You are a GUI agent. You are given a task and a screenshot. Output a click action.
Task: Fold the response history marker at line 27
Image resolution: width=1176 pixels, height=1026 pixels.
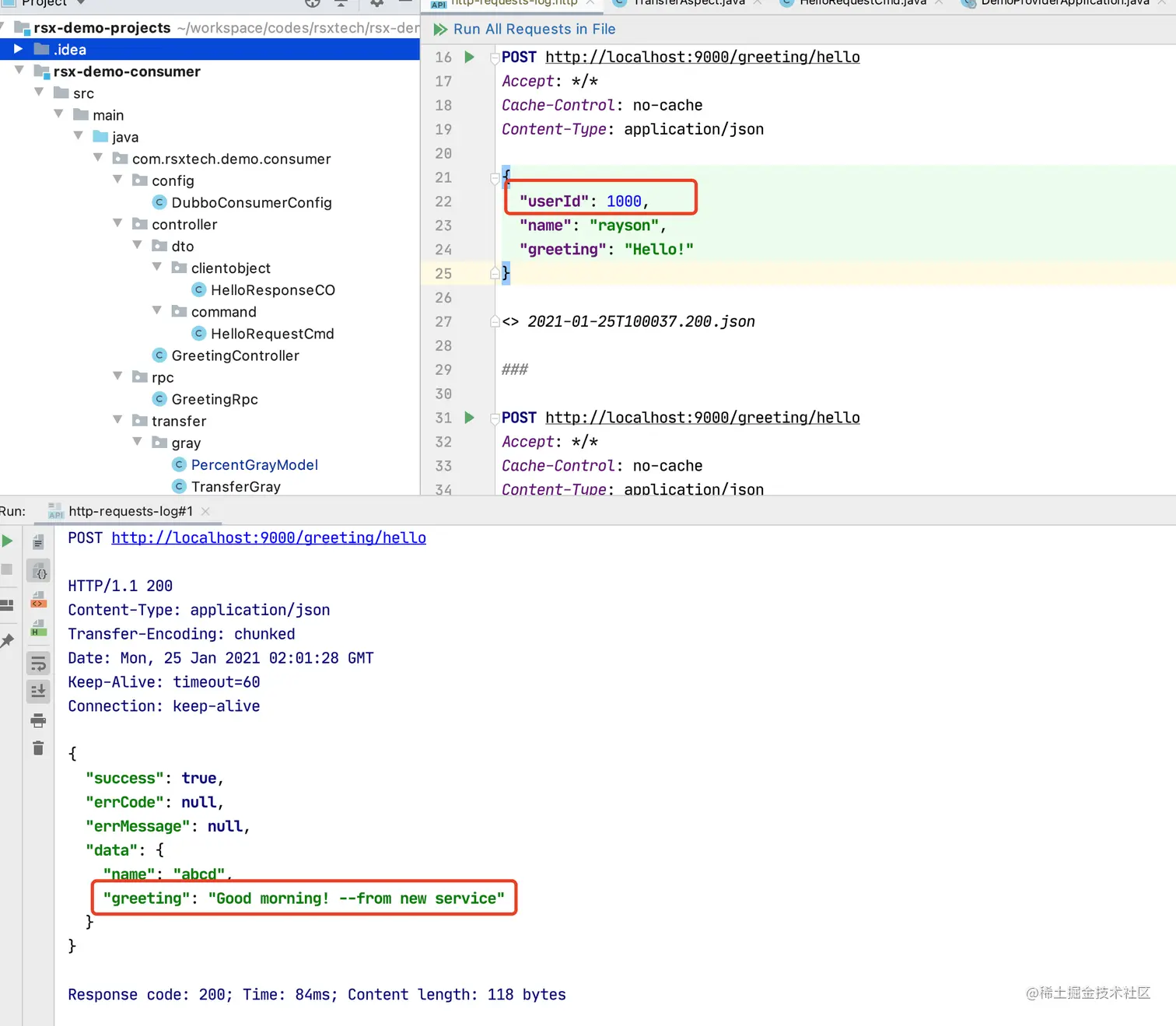click(x=495, y=321)
